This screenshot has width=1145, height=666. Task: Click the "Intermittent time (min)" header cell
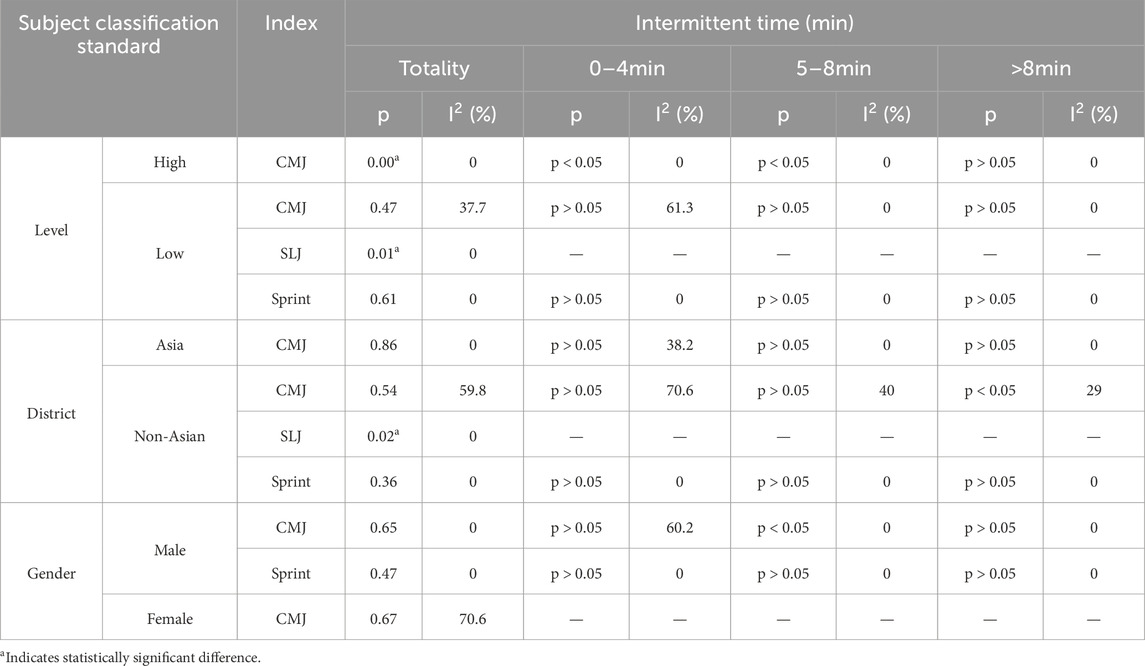coord(744,24)
